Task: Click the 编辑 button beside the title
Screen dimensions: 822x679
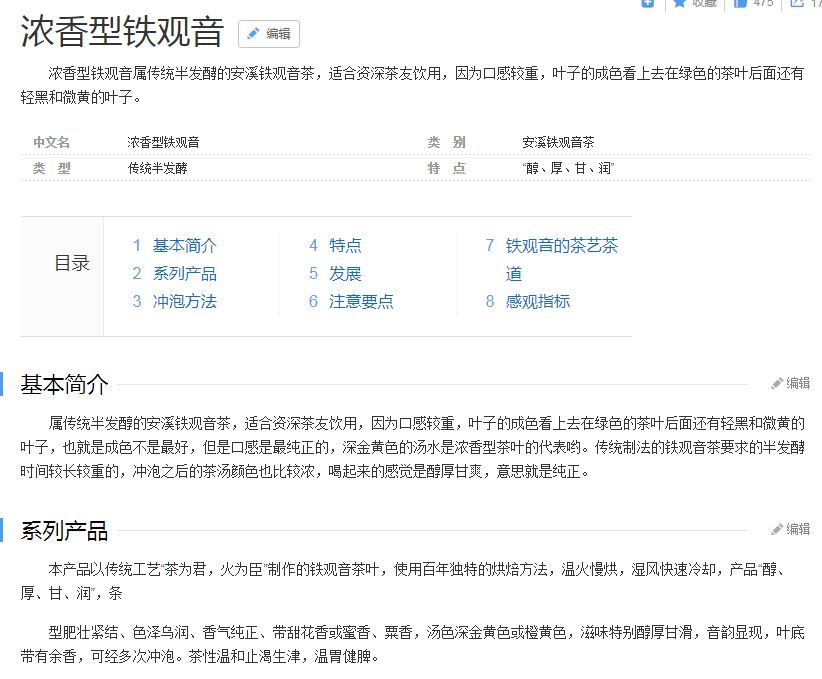Action: [x=268, y=34]
